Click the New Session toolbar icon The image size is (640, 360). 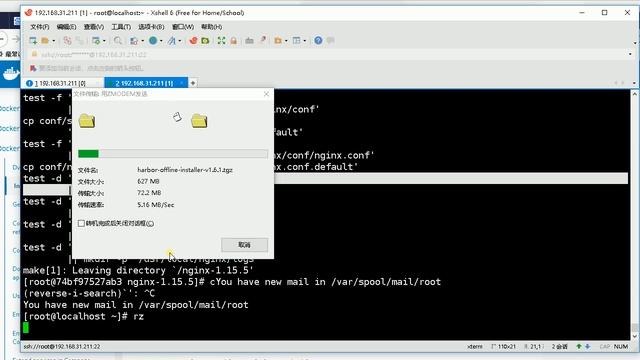(x=33, y=40)
